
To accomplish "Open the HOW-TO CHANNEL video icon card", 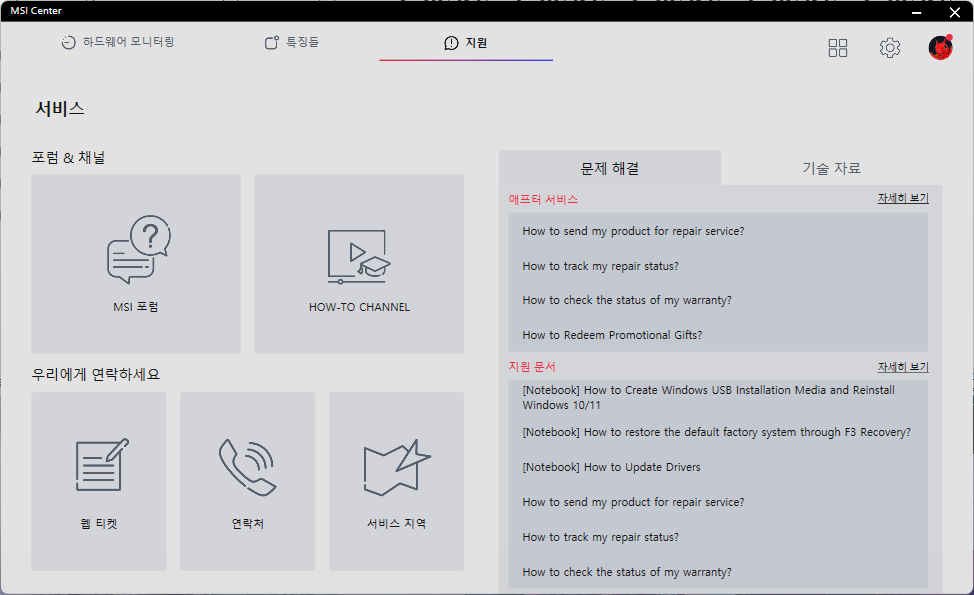I will (359, 264).
